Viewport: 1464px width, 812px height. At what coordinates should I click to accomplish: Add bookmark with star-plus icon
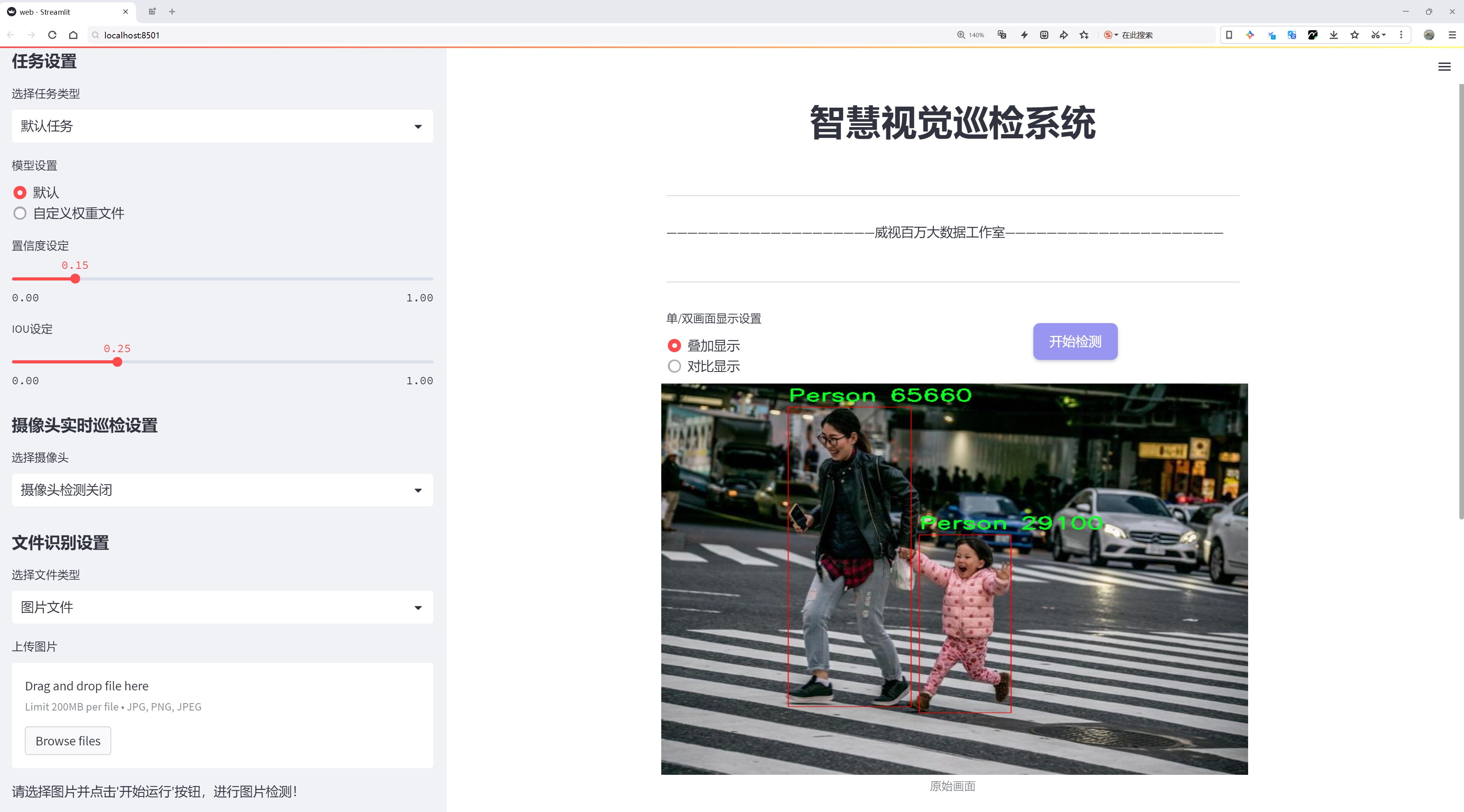(1085, 35)
